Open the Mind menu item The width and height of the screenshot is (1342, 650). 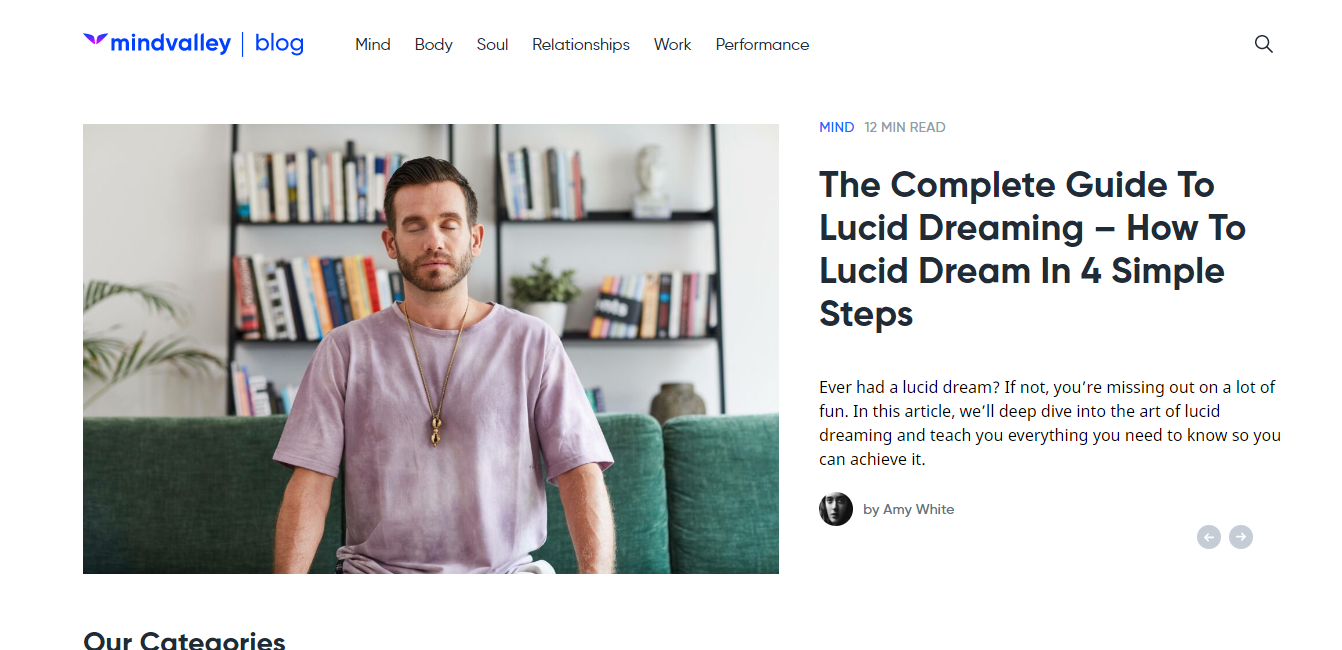pos(373,44)
